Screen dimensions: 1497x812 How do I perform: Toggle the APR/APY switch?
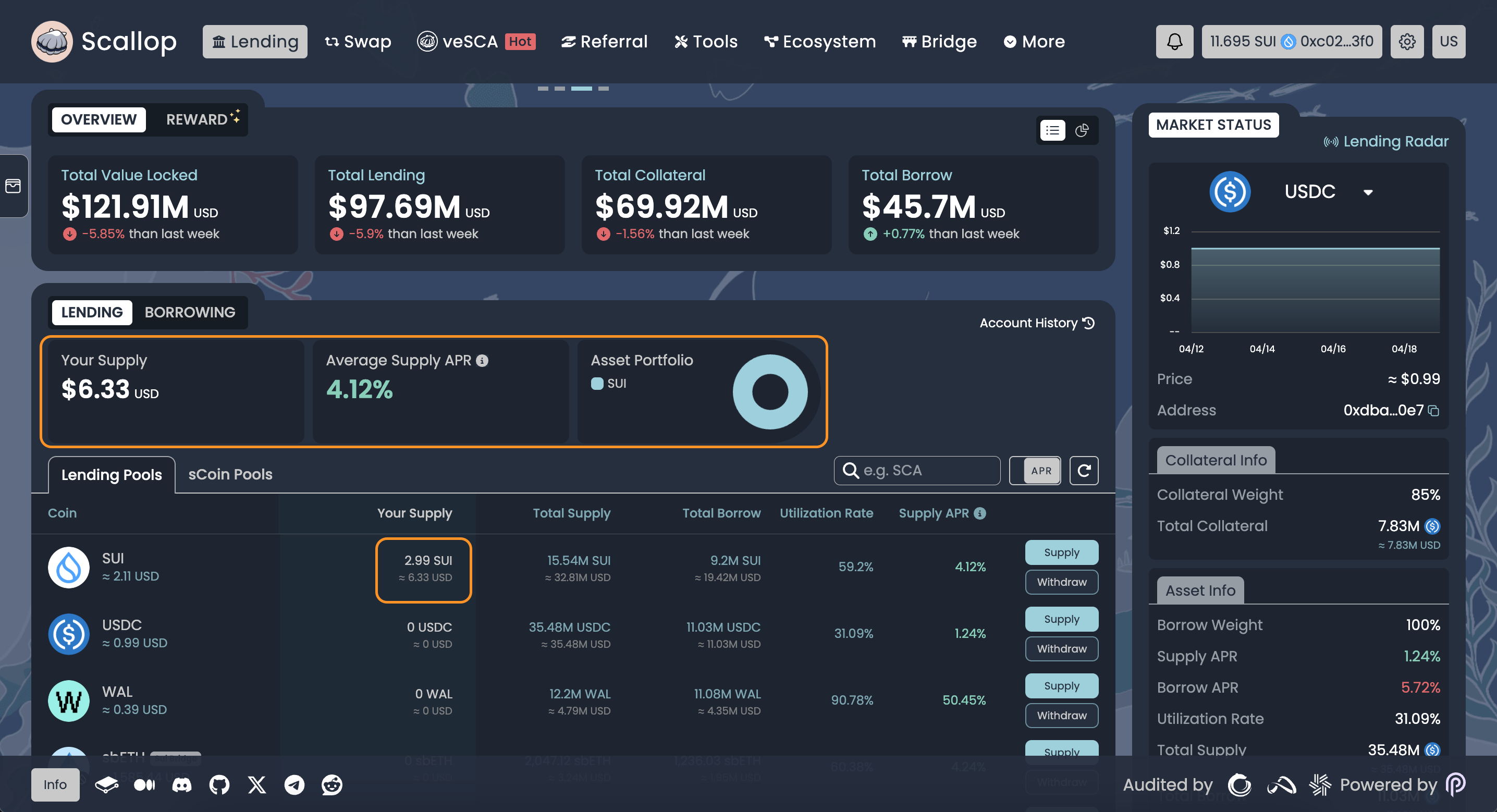[x=1035, y=471]
